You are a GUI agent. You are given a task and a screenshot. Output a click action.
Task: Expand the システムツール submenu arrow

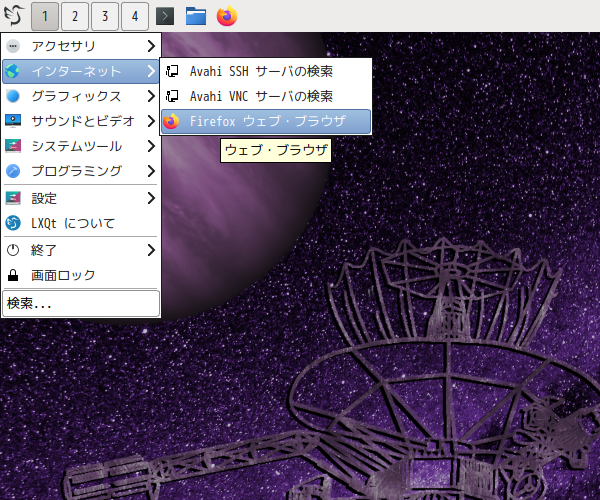[x=151, y=146]
